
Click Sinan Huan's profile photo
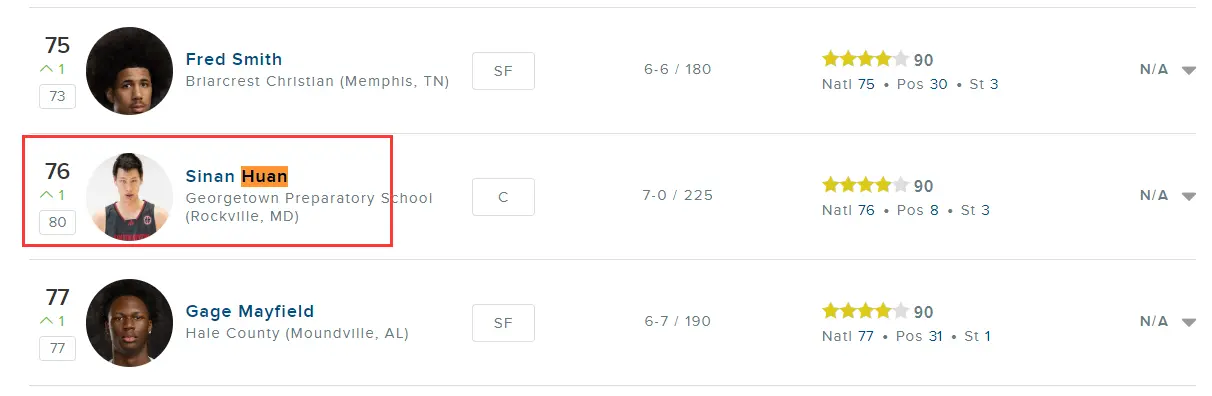tap(129, 196)
